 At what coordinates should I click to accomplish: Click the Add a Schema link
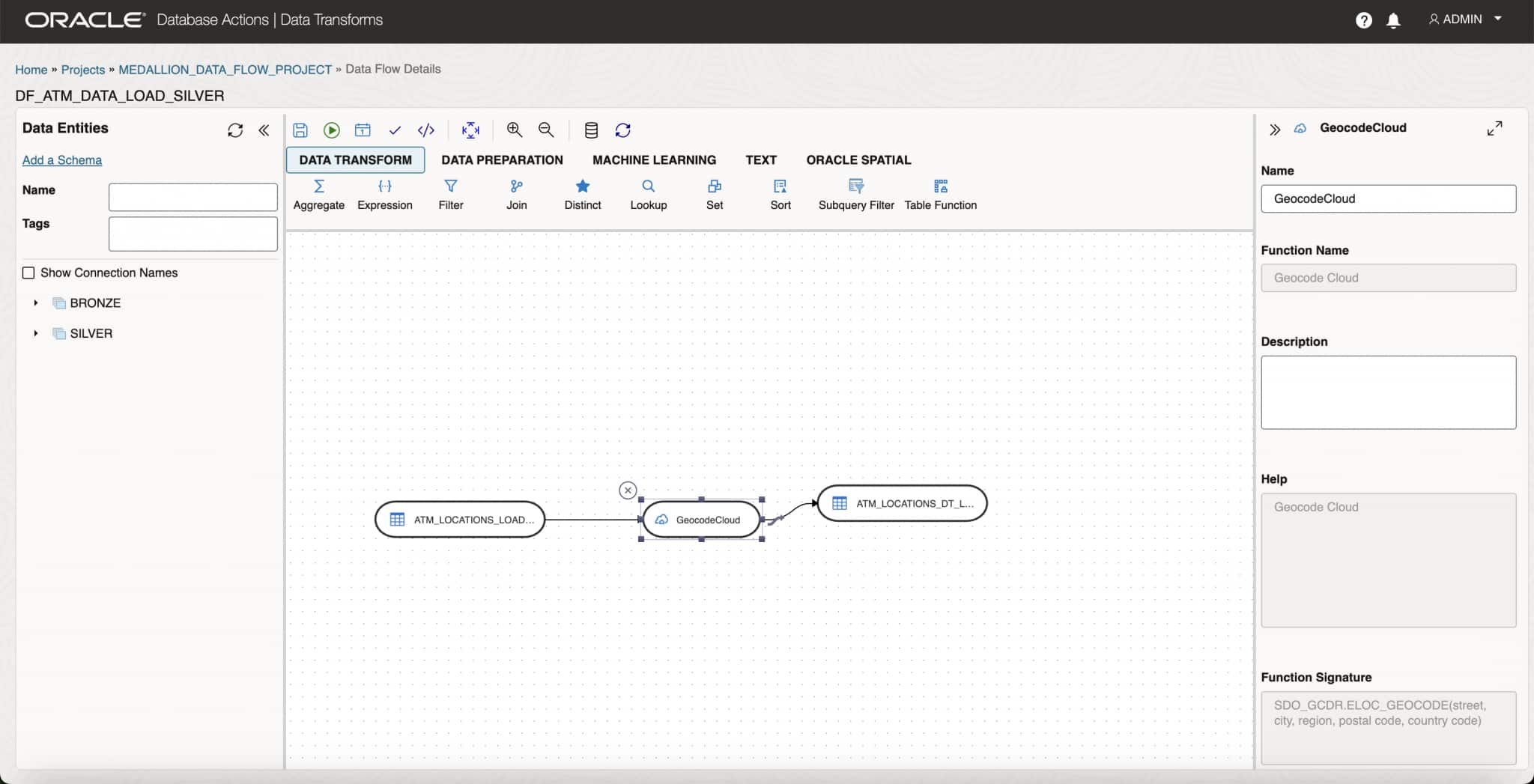[62, 160]
